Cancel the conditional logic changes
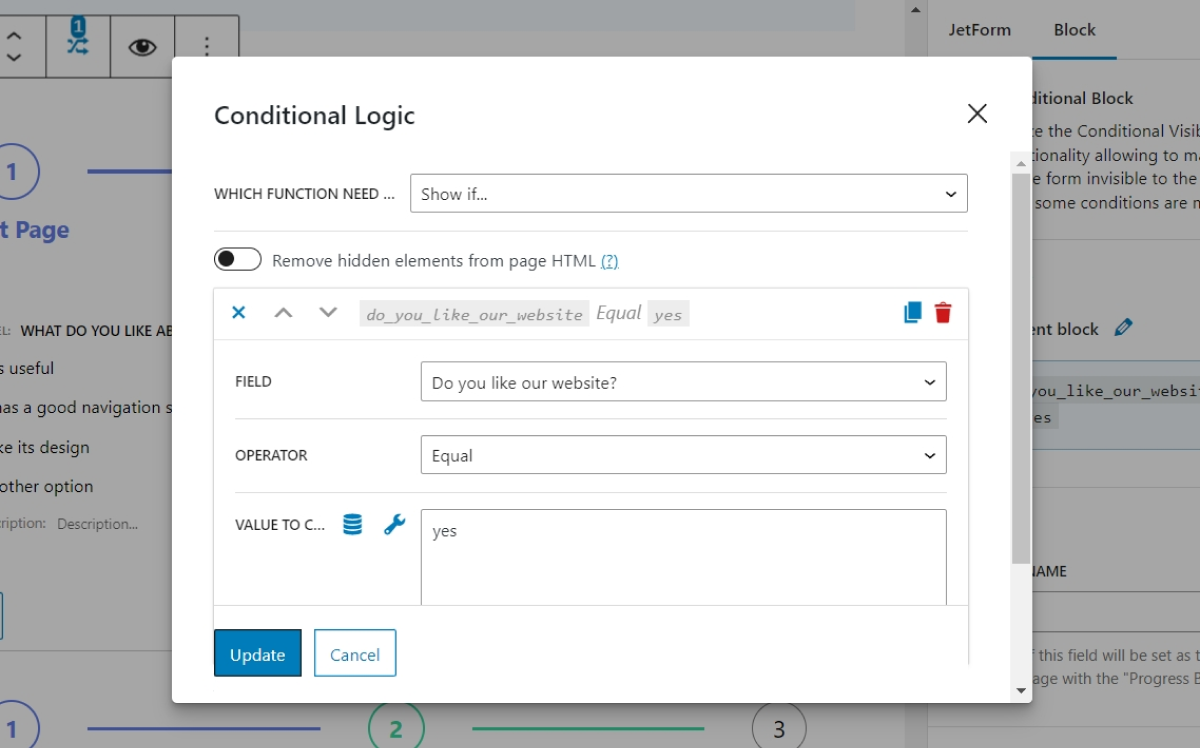 pos(355,653)
